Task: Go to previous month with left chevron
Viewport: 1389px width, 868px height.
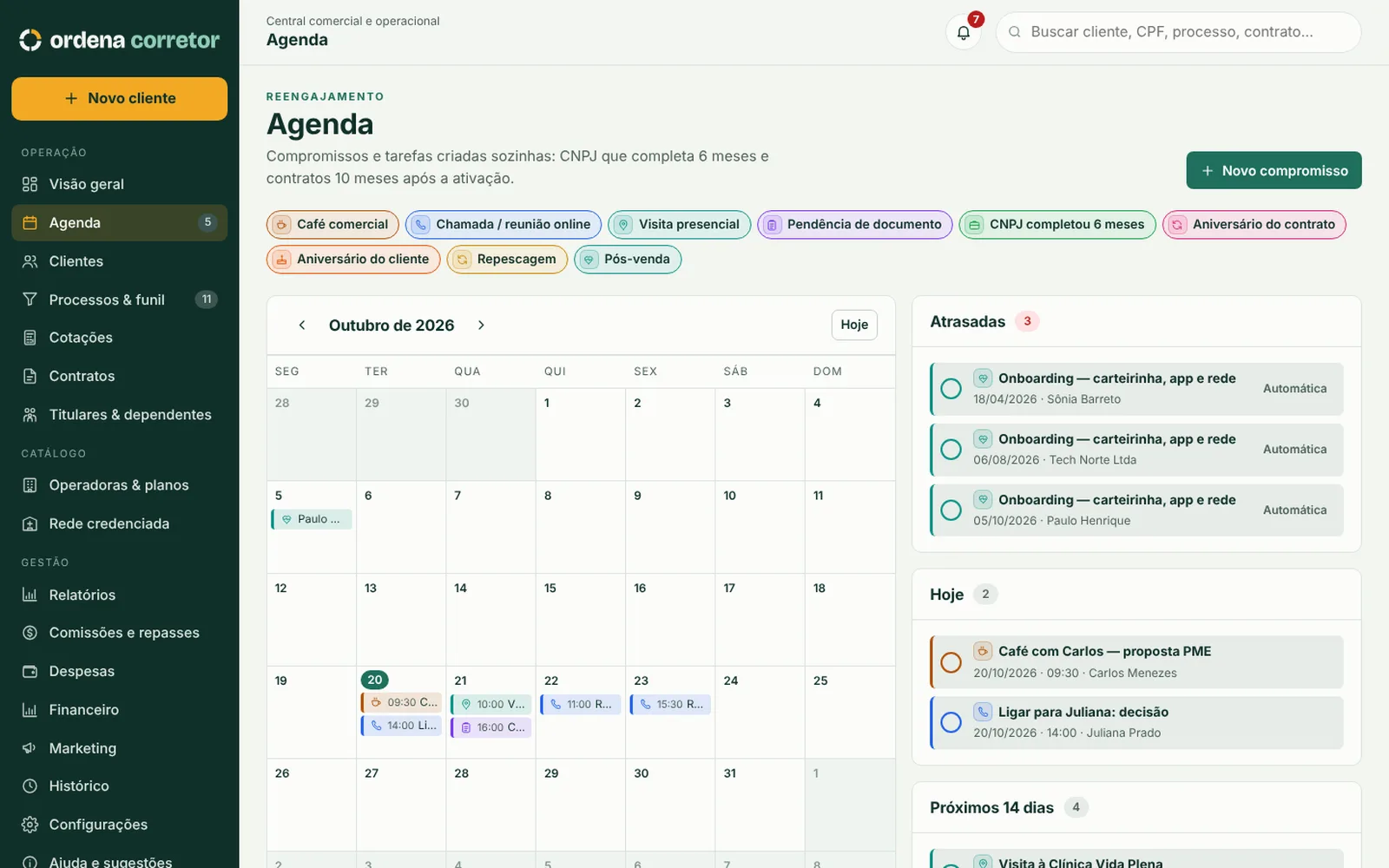Action: pos(302,325)
